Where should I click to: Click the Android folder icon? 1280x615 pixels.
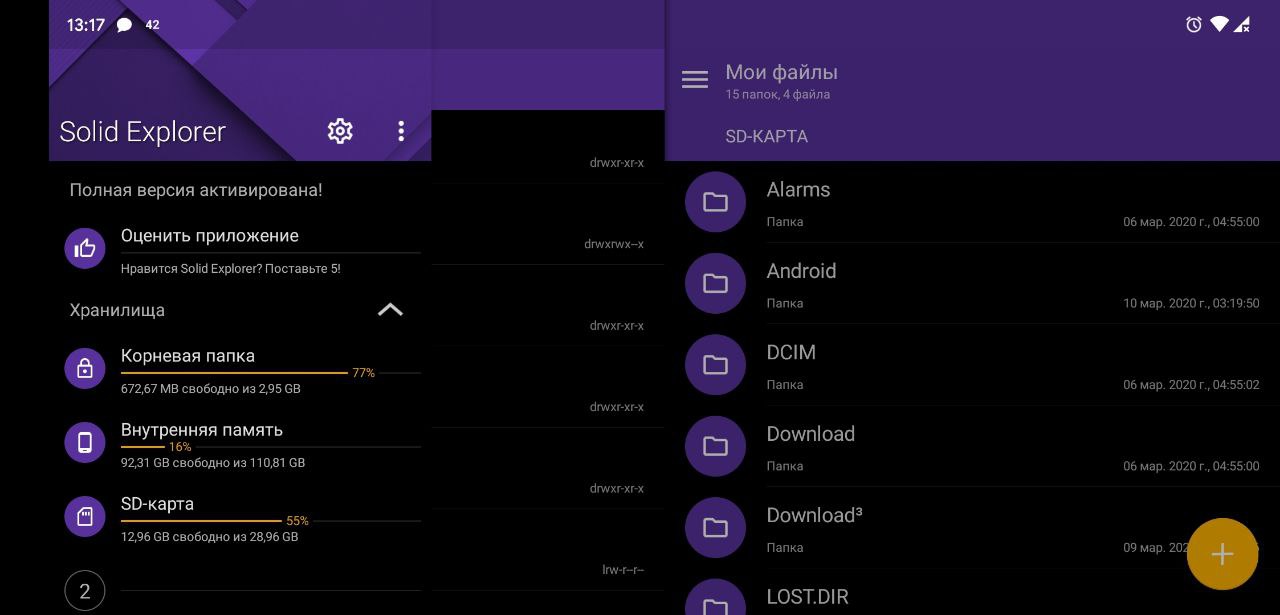(715, 283)
